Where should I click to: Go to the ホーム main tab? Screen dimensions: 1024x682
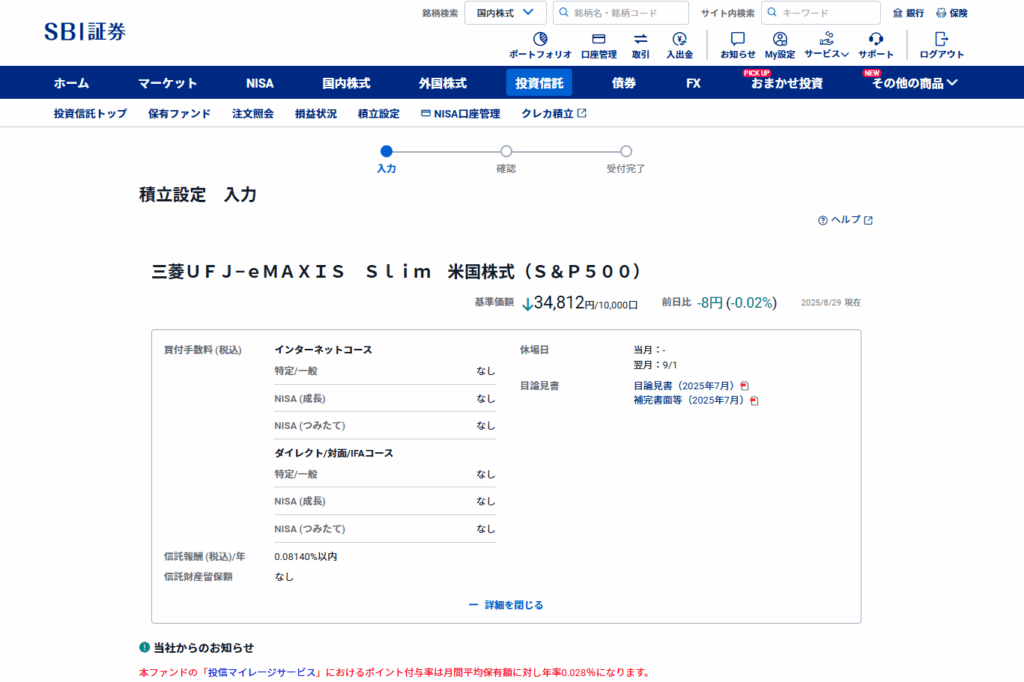coord(71,83)
